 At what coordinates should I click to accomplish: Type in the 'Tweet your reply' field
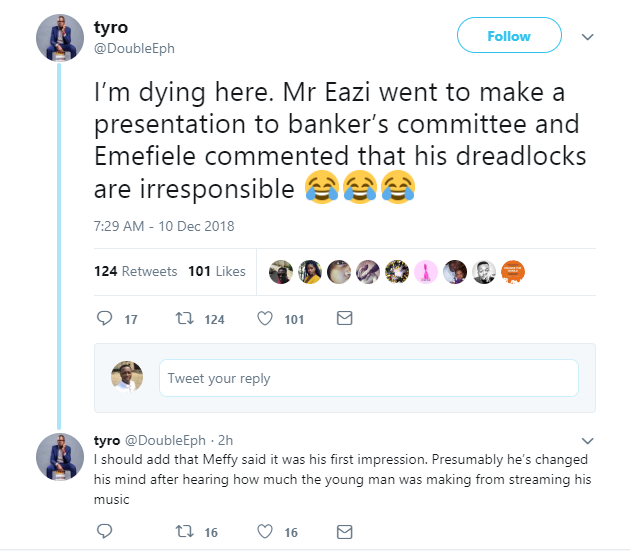368,378
